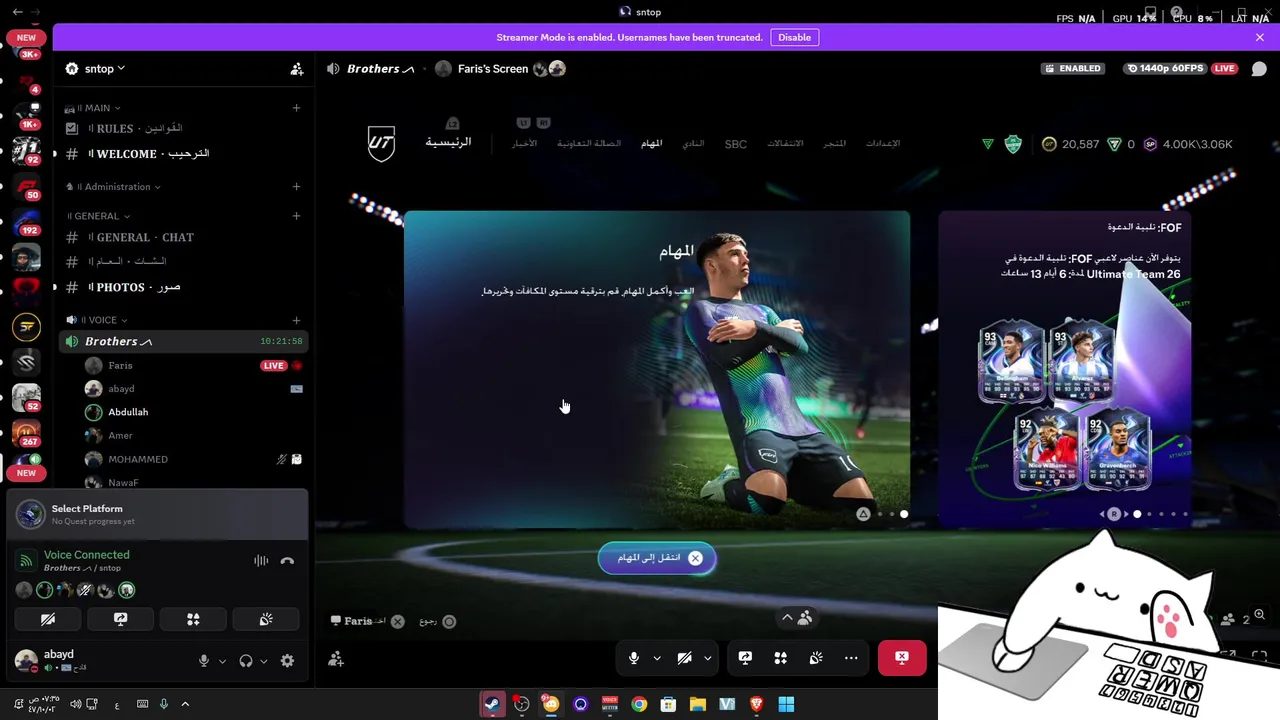This screenshot has height=720, width=1280.
Task: Click Faris's Screen title in call header
Action: (492, 69)
